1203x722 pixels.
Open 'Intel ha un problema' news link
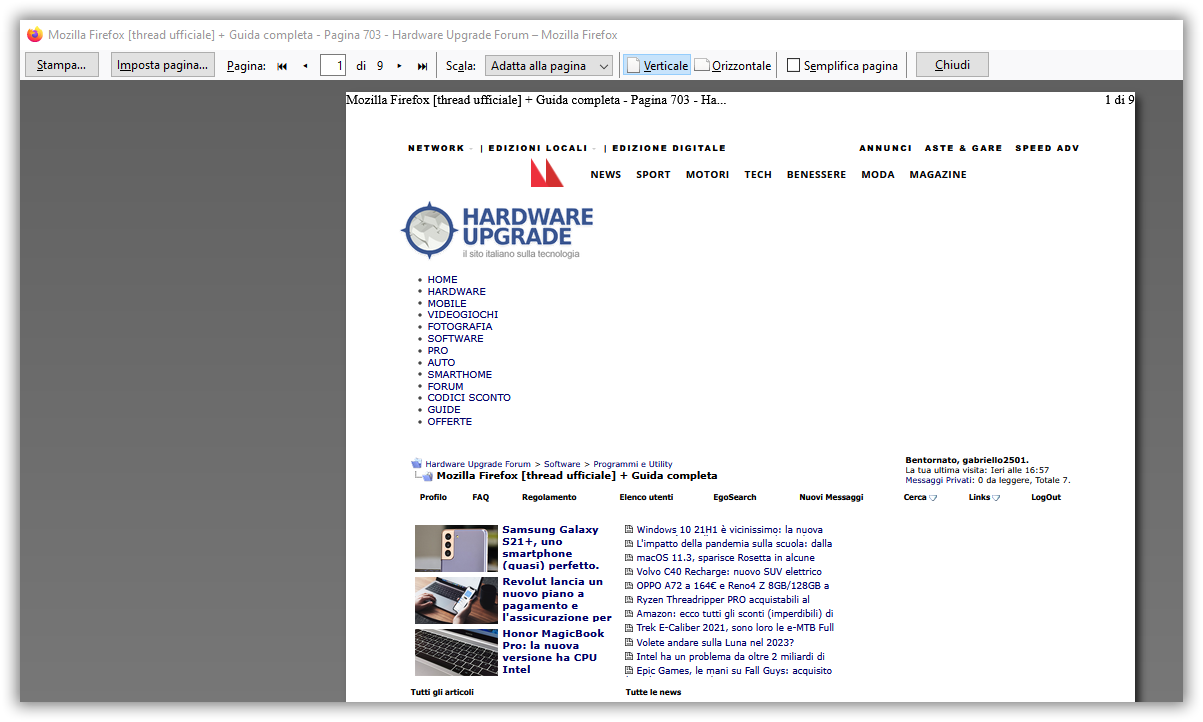click(731, 657)
